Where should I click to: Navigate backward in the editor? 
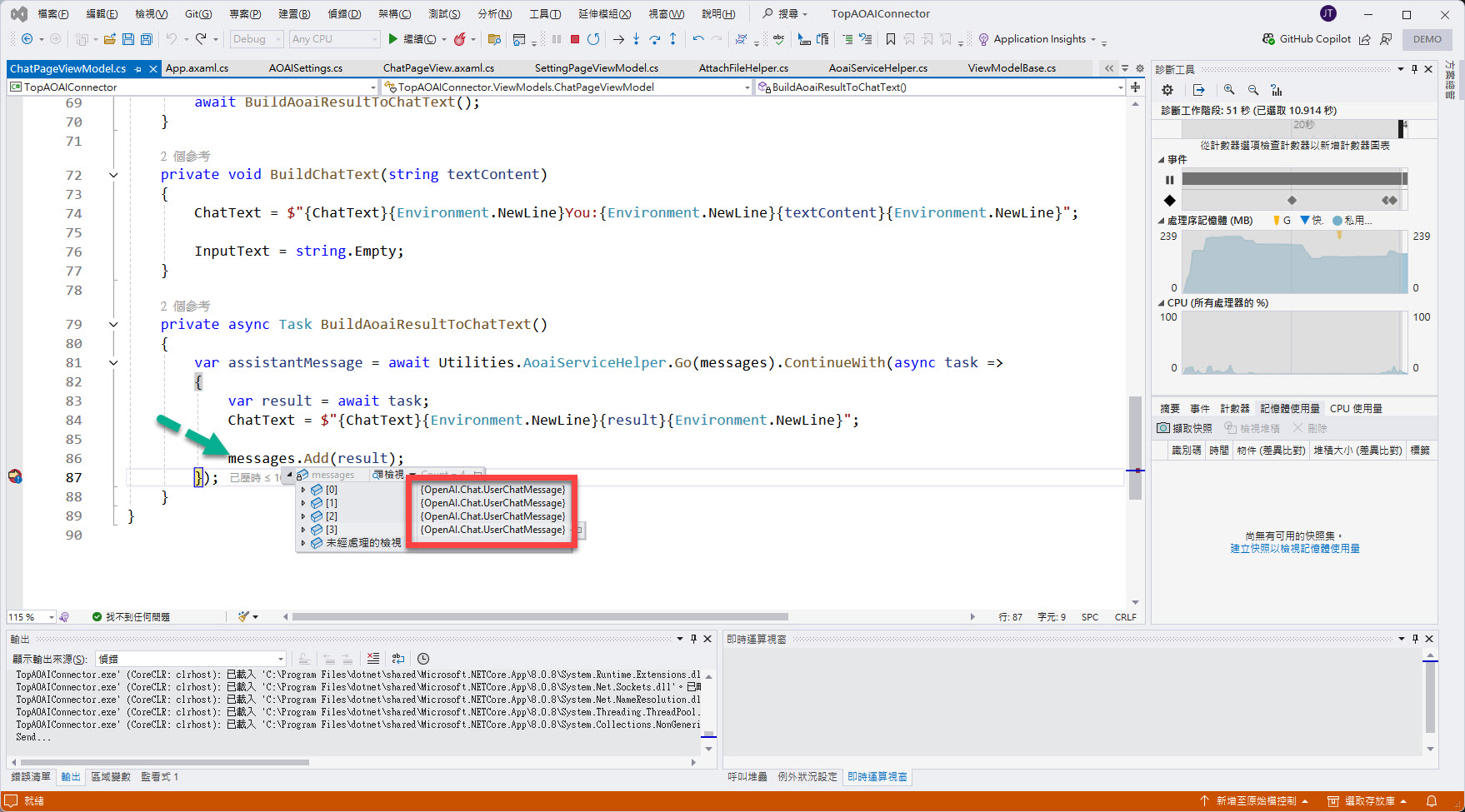pyautogui.click(x=27, y=39)
